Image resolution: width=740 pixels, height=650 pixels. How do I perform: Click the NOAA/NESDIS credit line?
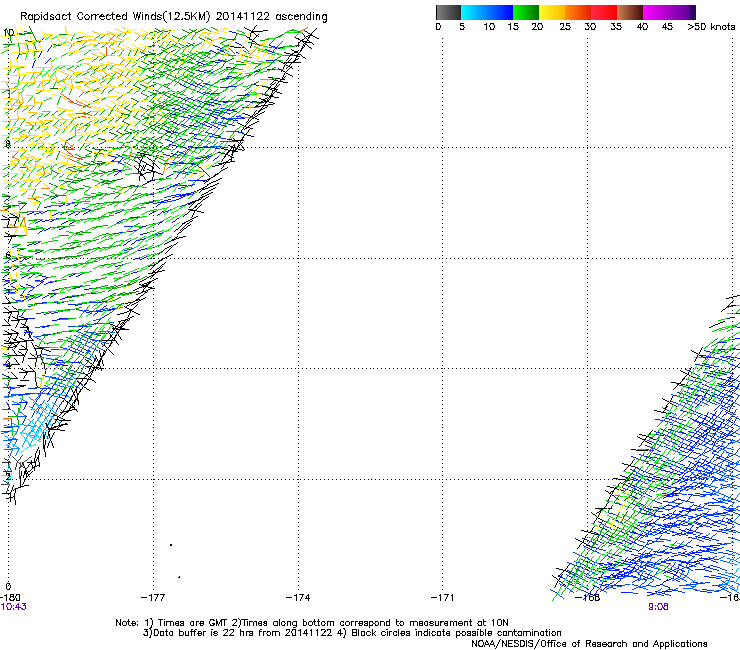point(589,644)
